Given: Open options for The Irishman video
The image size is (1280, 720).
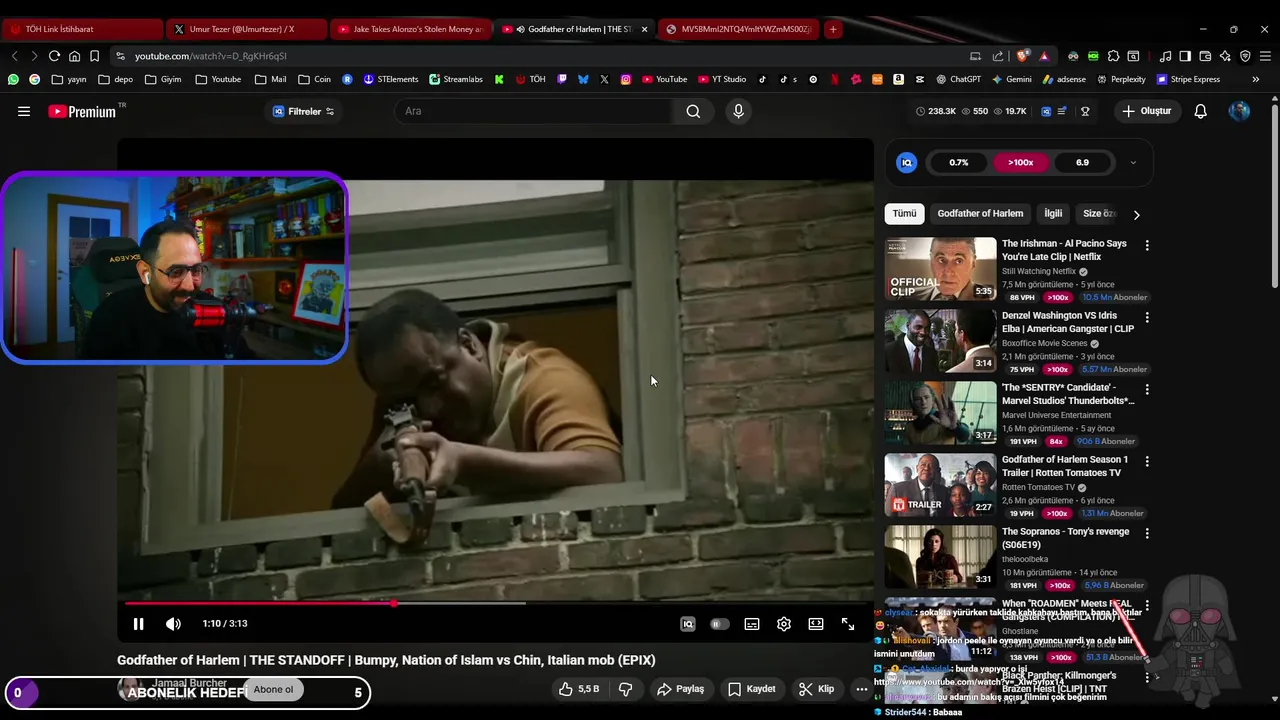Looking at the screenshot, I should coord(1147,245).
